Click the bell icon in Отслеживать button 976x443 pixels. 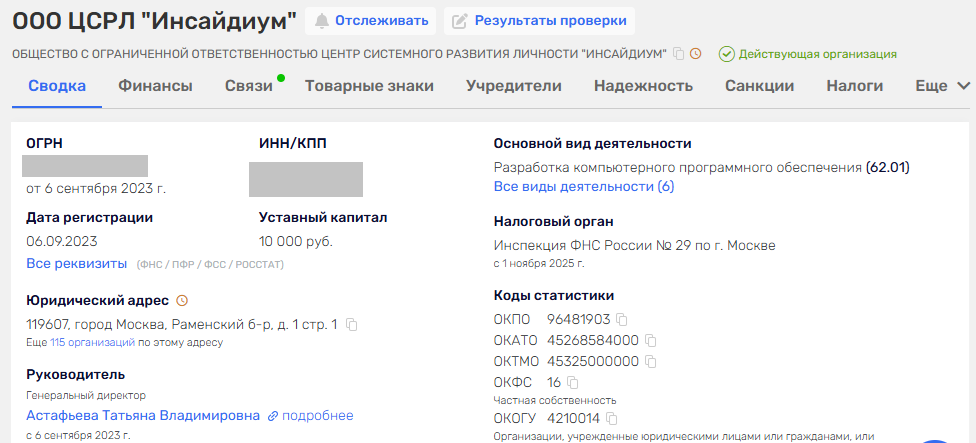point(321,21)
